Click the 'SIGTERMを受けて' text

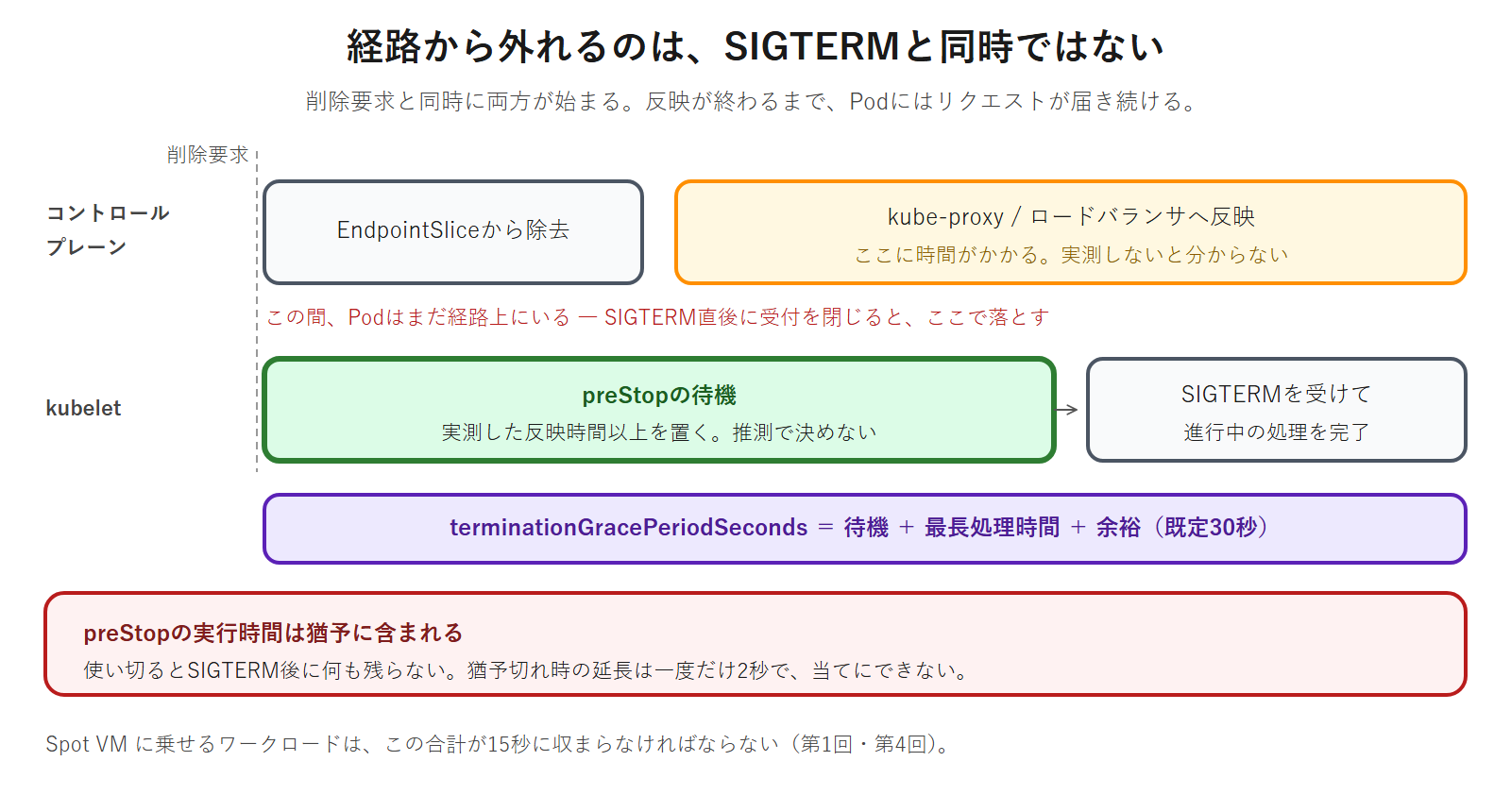point(1276,394)
